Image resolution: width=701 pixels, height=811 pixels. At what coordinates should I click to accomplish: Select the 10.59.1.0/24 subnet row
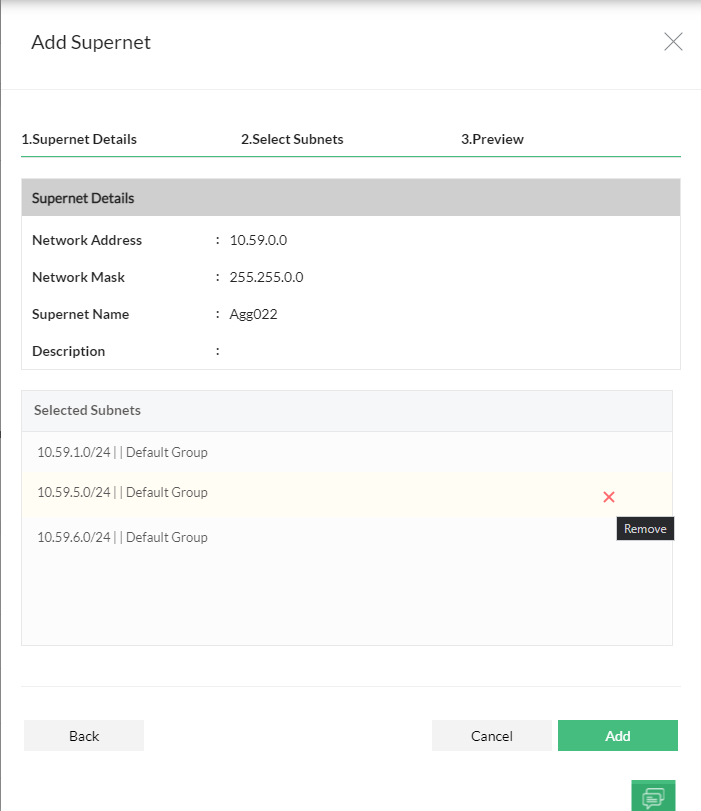tap(123, 452)
